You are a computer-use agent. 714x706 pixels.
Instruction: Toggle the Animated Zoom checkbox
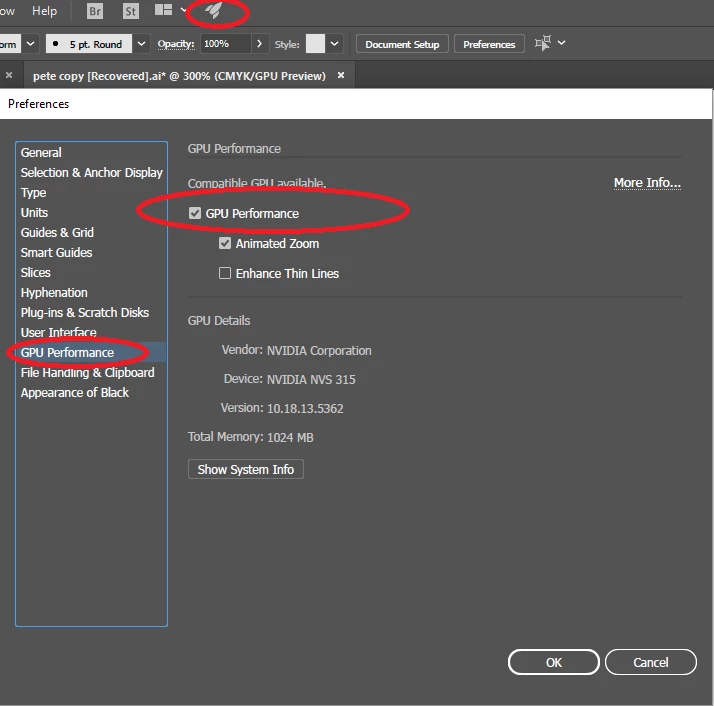pos(225,243)
